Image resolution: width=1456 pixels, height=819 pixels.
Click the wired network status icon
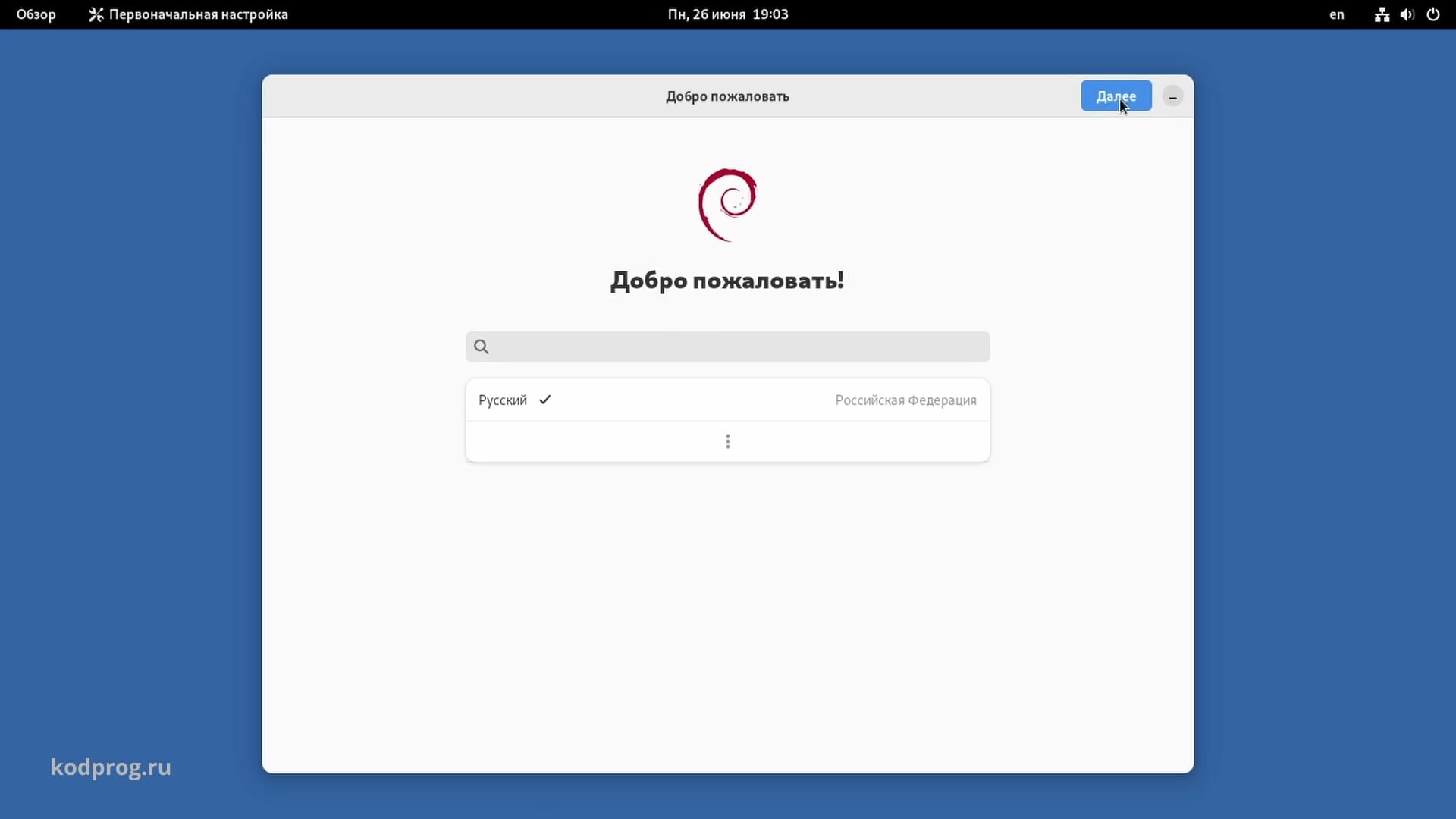[1382, 14]
